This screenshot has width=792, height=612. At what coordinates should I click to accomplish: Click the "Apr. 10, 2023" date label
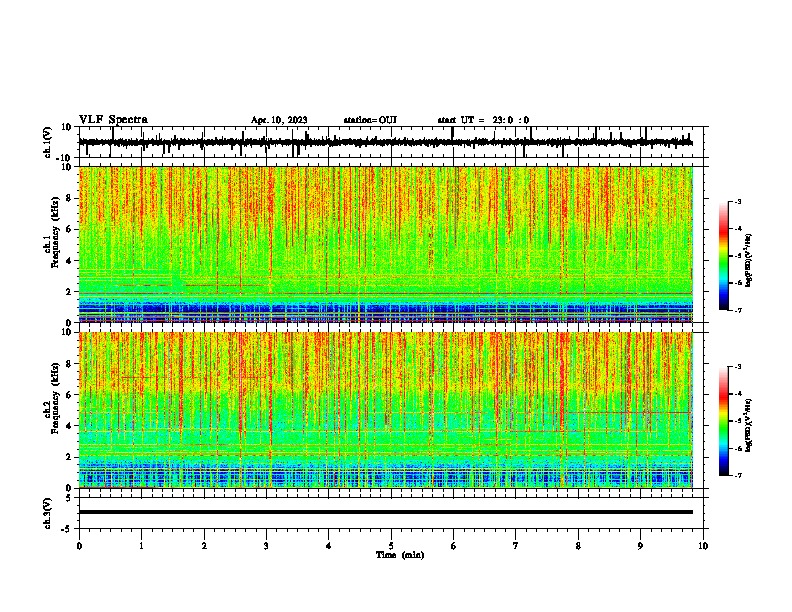point(279,120)
